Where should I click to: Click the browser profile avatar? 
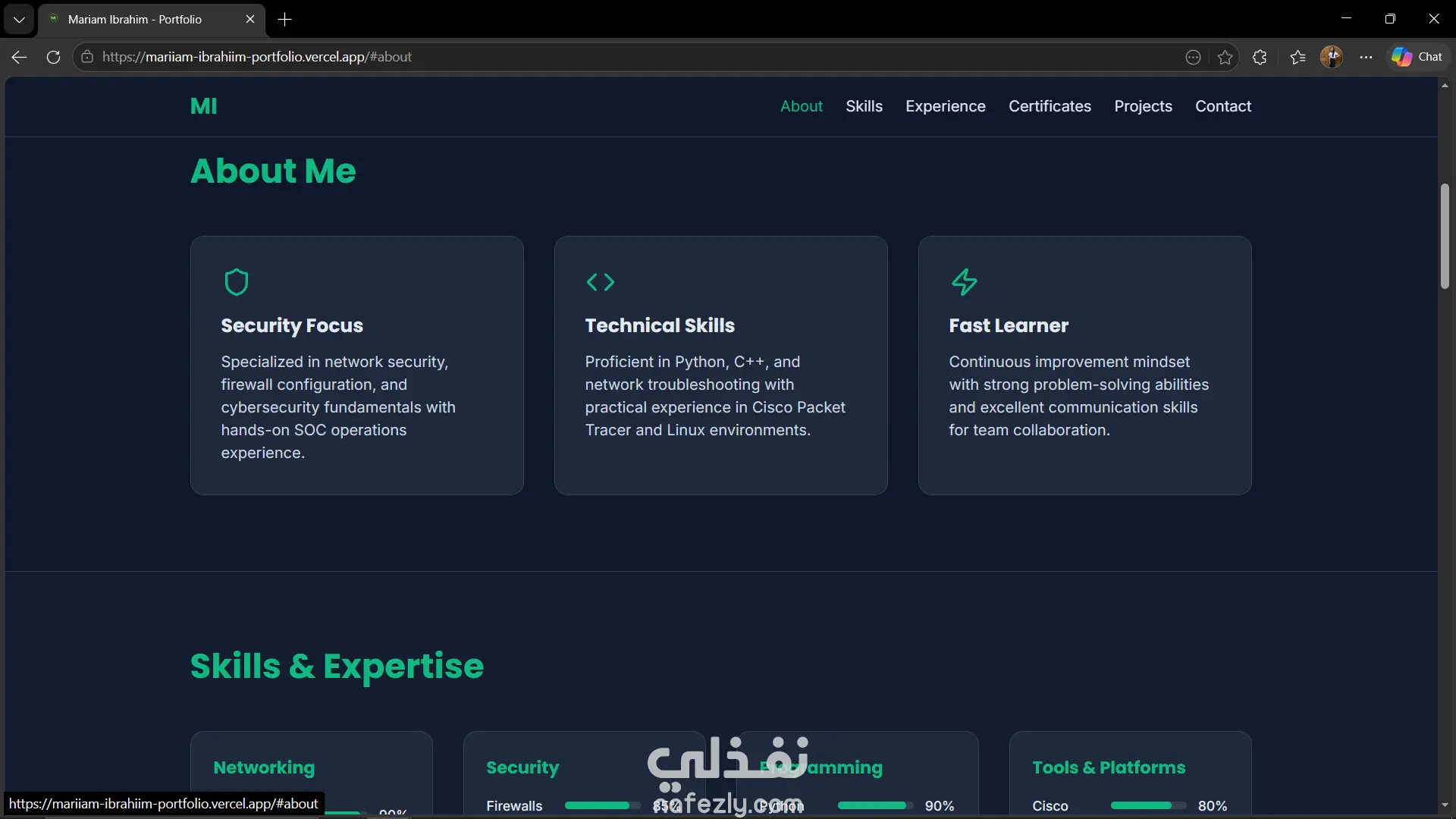pyautogui.click(x=1331, y=57)
